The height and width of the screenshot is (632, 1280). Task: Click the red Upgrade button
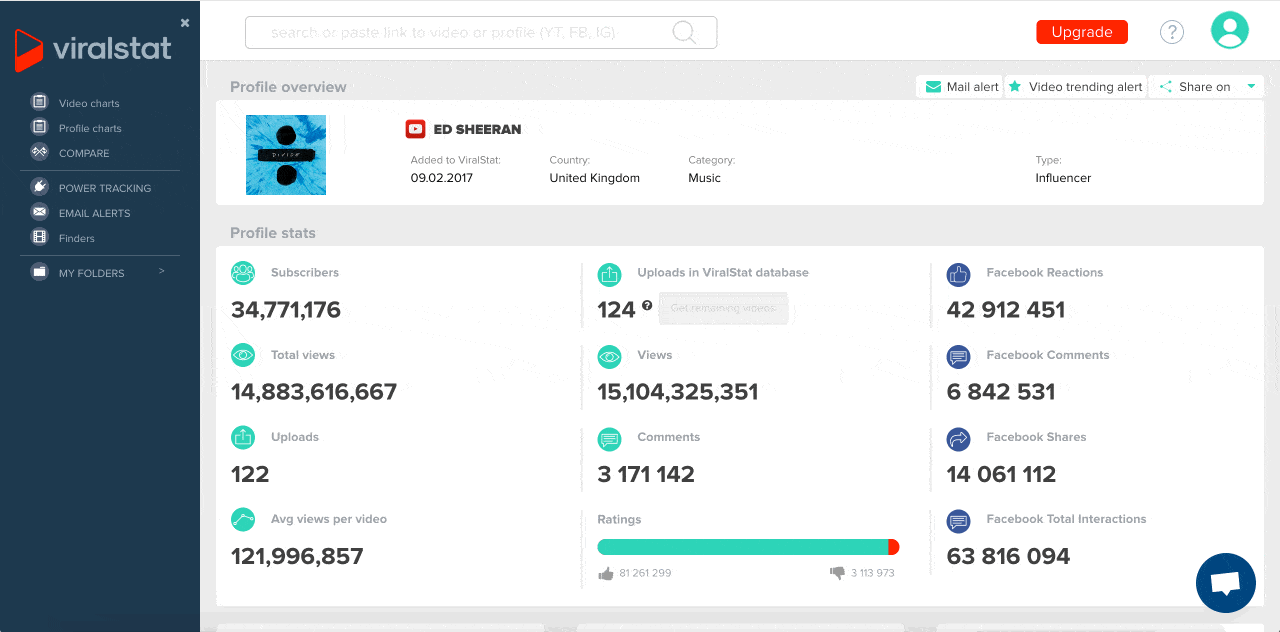coord(1082,32)
